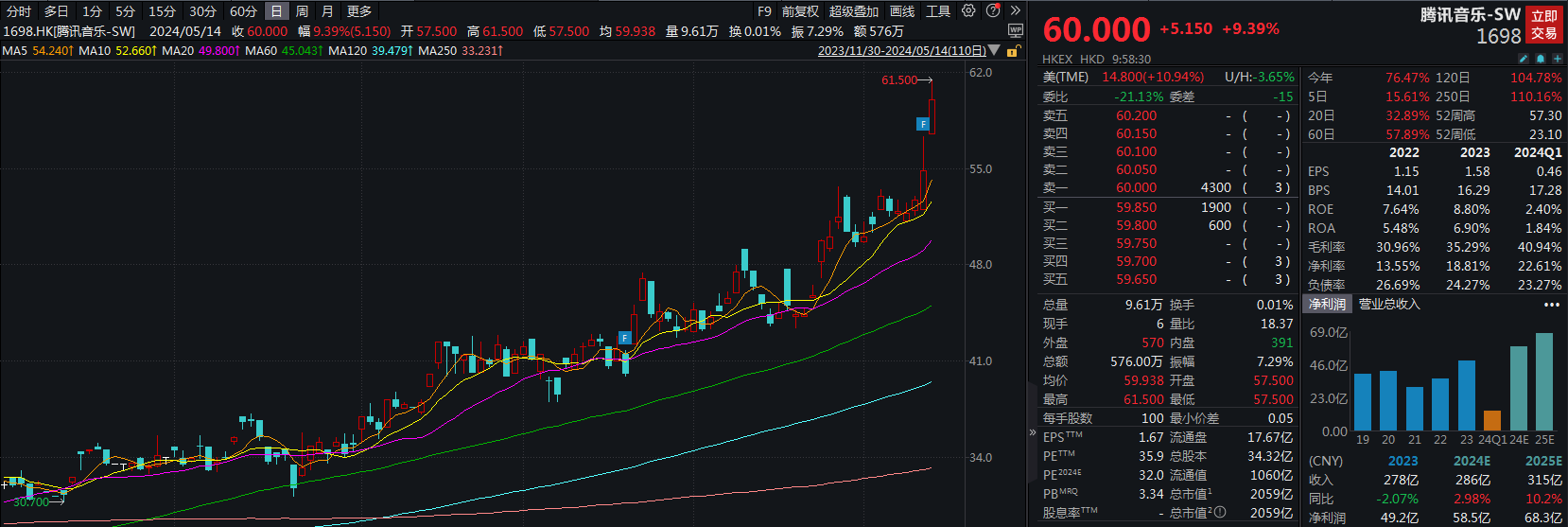Open the 画线 drawing tools
1568x527 pixels.
click(x=902, y=11)
